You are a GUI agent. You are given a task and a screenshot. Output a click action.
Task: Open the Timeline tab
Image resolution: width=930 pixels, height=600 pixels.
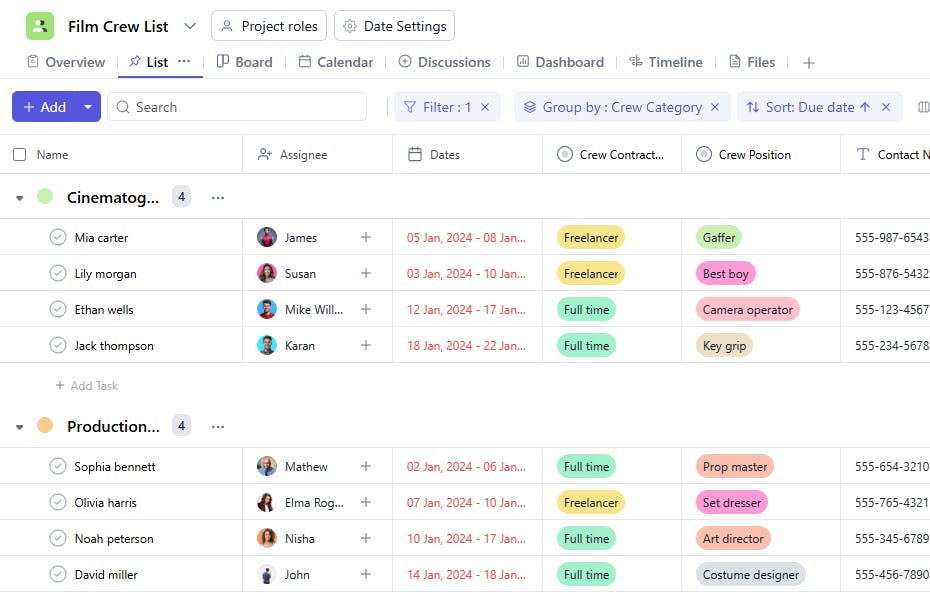pos(666,62)
